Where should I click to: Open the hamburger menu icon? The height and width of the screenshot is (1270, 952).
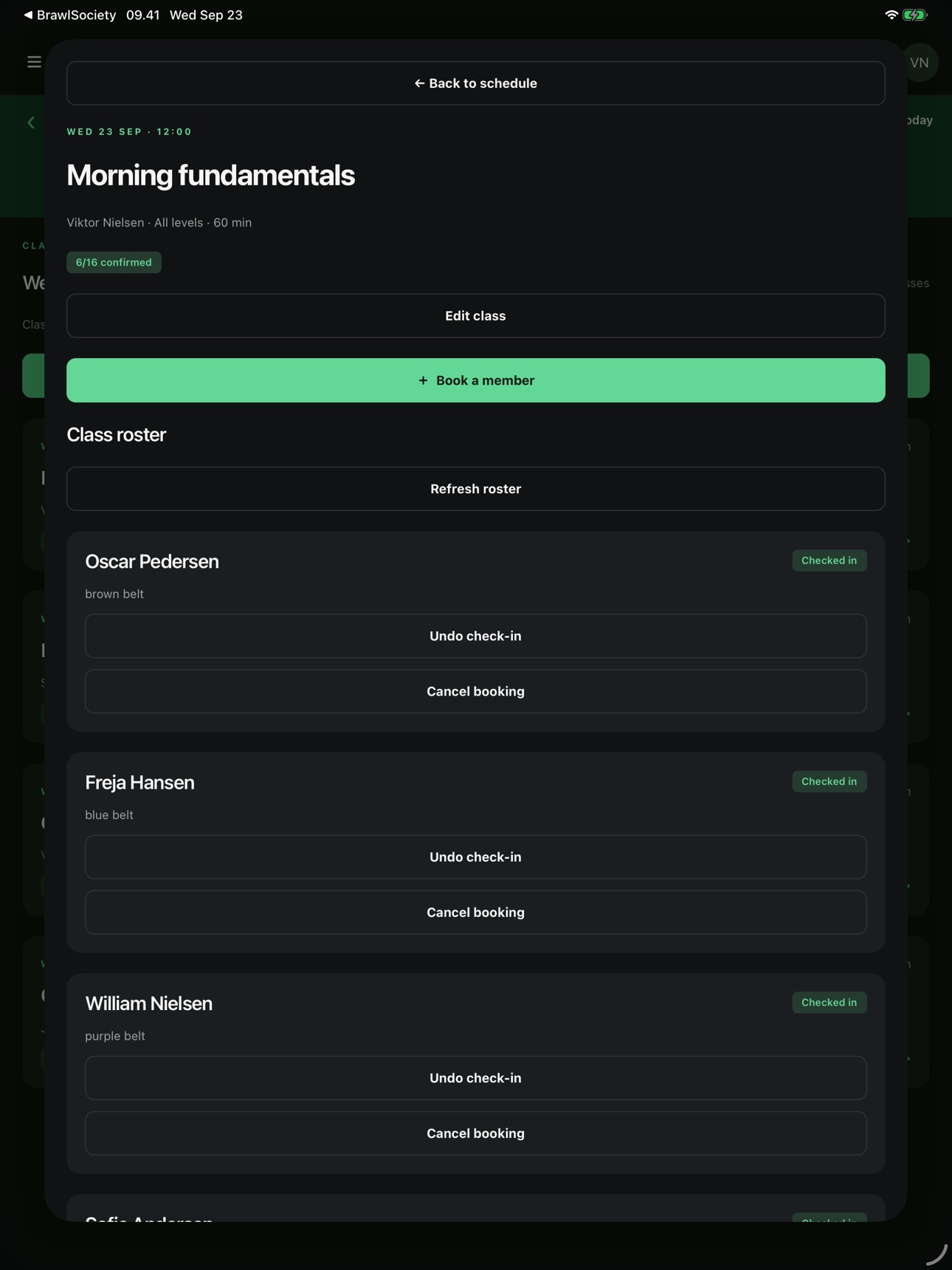pos(34,62)
